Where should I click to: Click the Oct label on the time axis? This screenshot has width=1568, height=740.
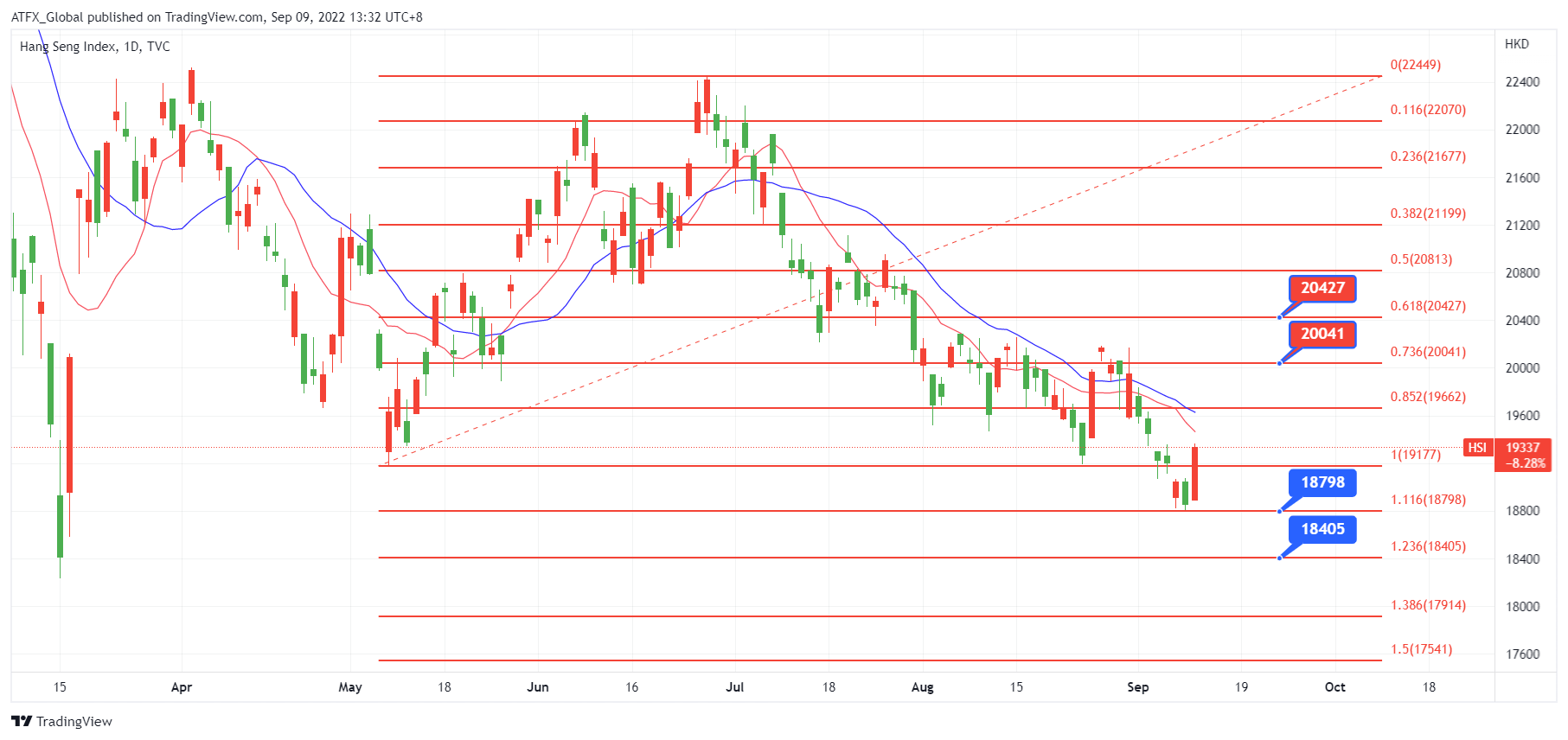click(1335, 687)
